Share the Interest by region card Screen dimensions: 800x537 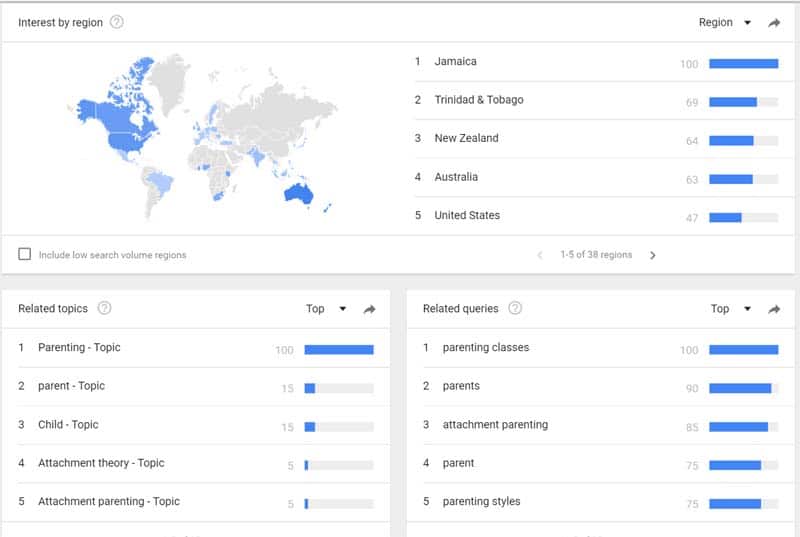click(x=774, y=22)
